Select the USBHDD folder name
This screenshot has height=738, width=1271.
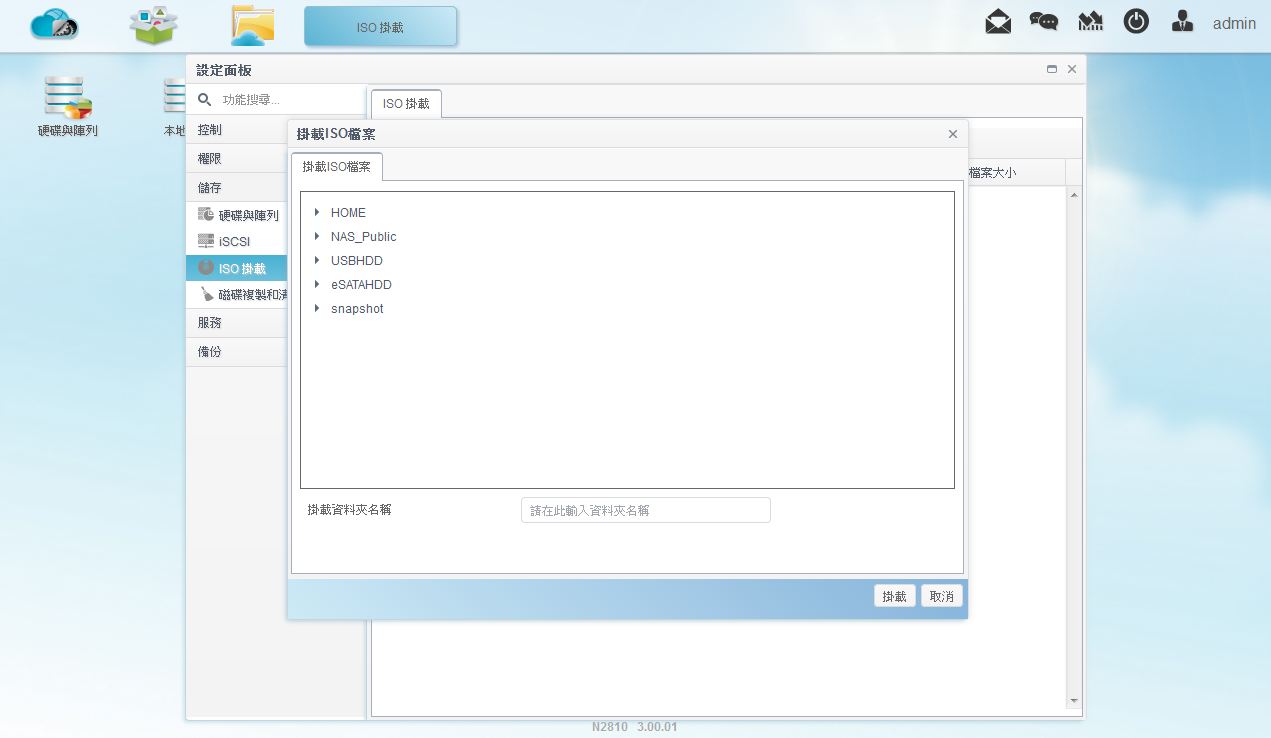coord(357,260)
